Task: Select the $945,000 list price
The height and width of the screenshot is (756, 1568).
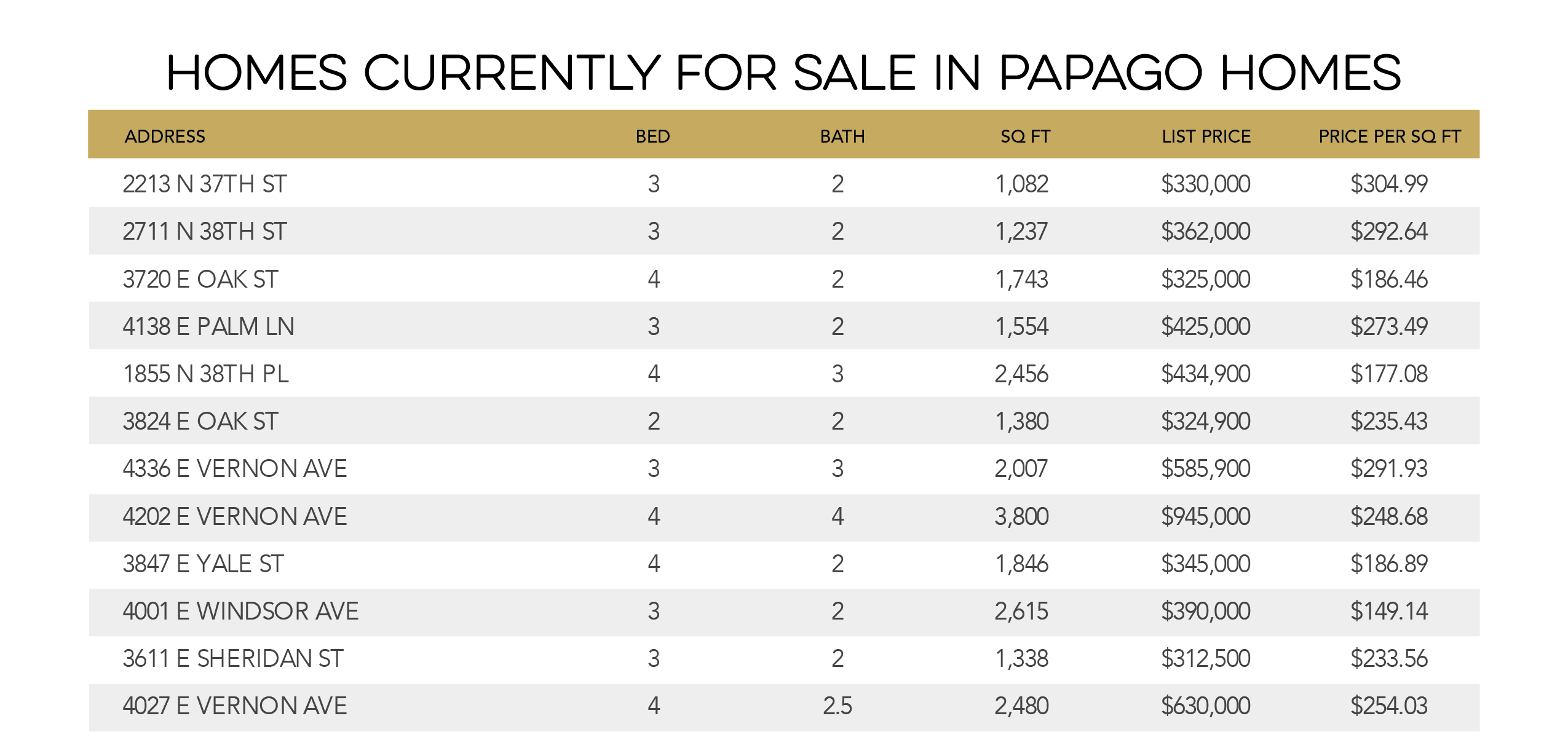Action: (1205, 516)
